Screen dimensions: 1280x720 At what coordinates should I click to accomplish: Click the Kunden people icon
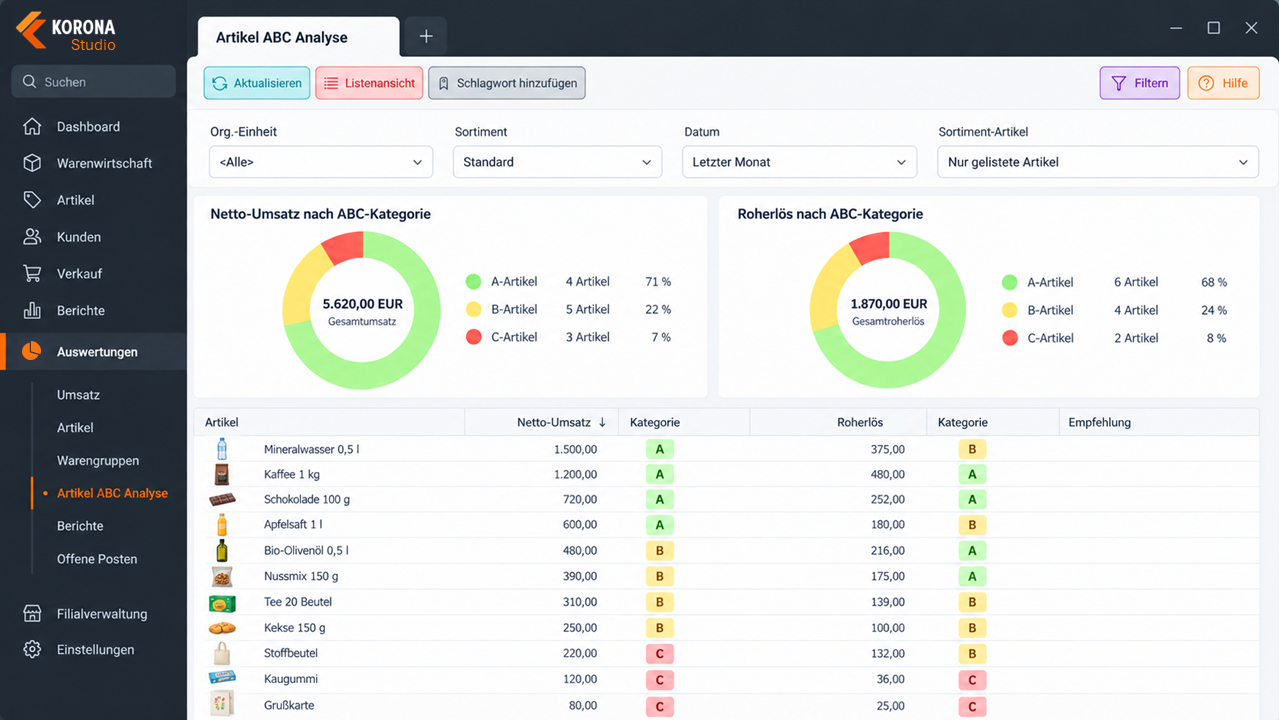(x=32, y=237)
